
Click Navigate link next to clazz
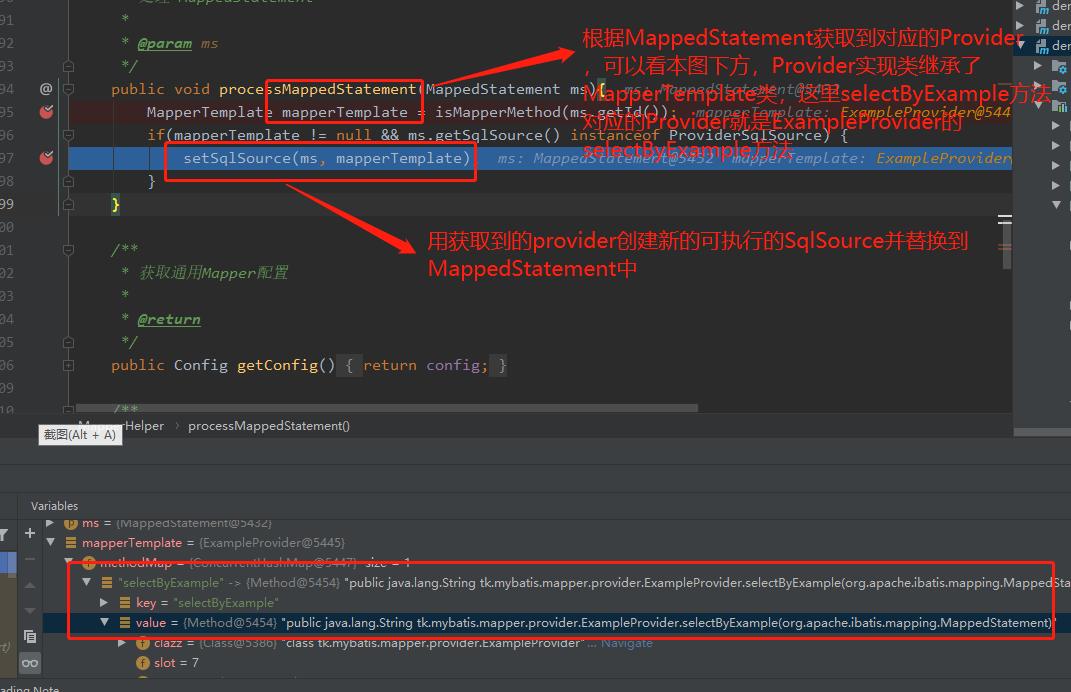626,643
